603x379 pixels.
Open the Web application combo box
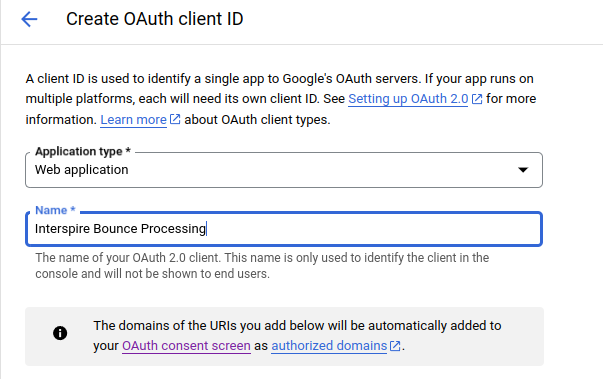284,170
